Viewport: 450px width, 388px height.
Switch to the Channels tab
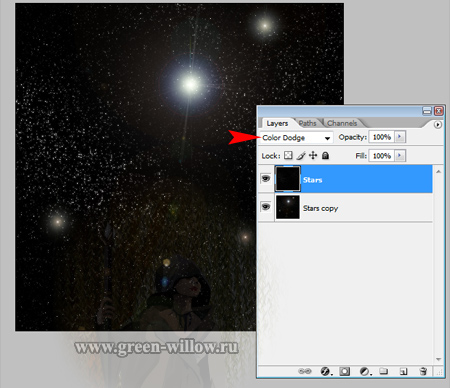pos(342,123)
